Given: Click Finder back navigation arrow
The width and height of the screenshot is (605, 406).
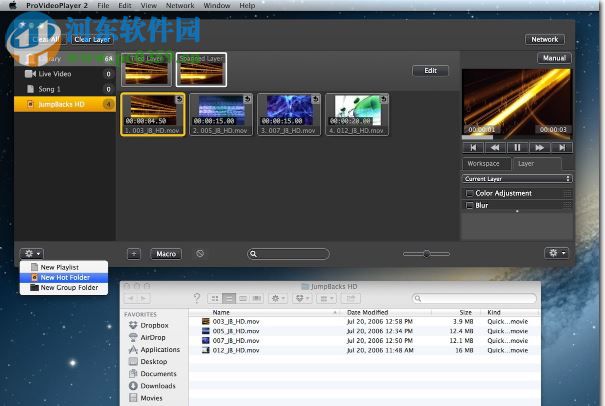Looking at the screenshot, I should pos(131,298).
